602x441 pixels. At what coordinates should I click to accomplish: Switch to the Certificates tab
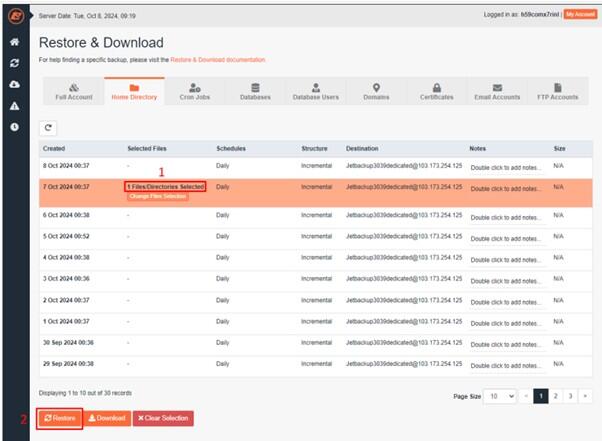(x=437, y=92)
